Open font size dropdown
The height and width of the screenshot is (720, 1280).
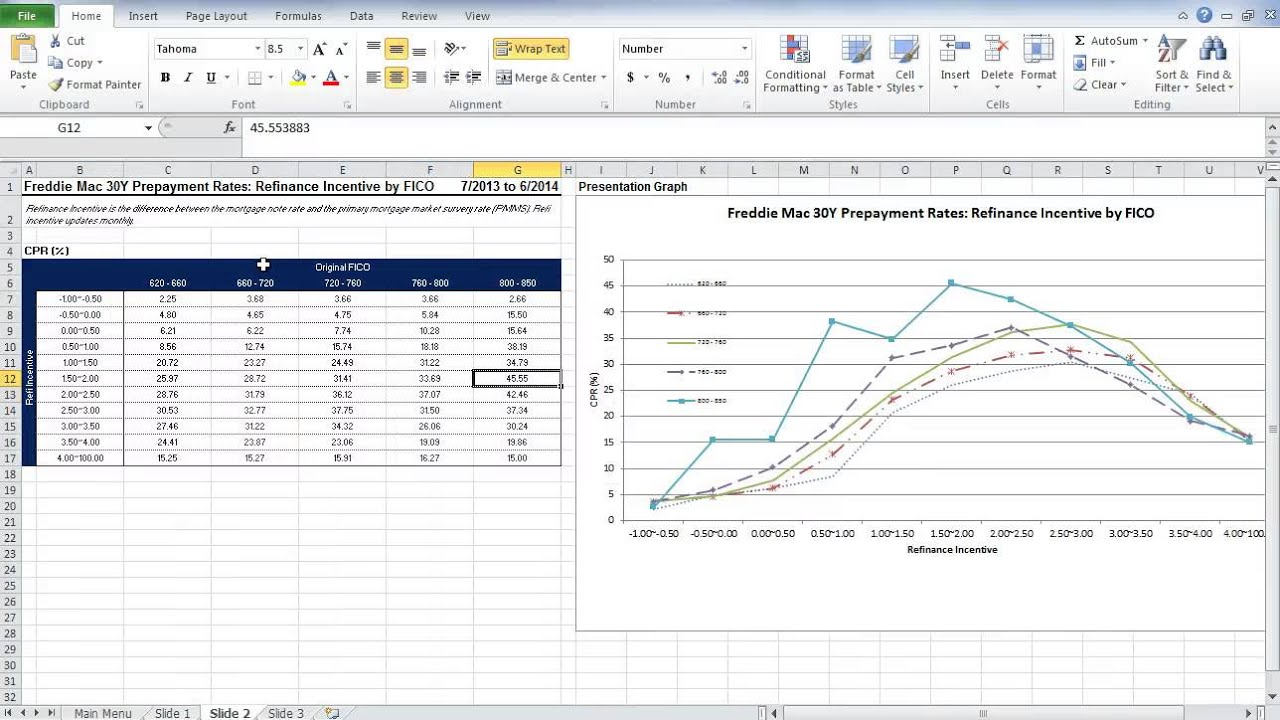click(x=301, y=49)
